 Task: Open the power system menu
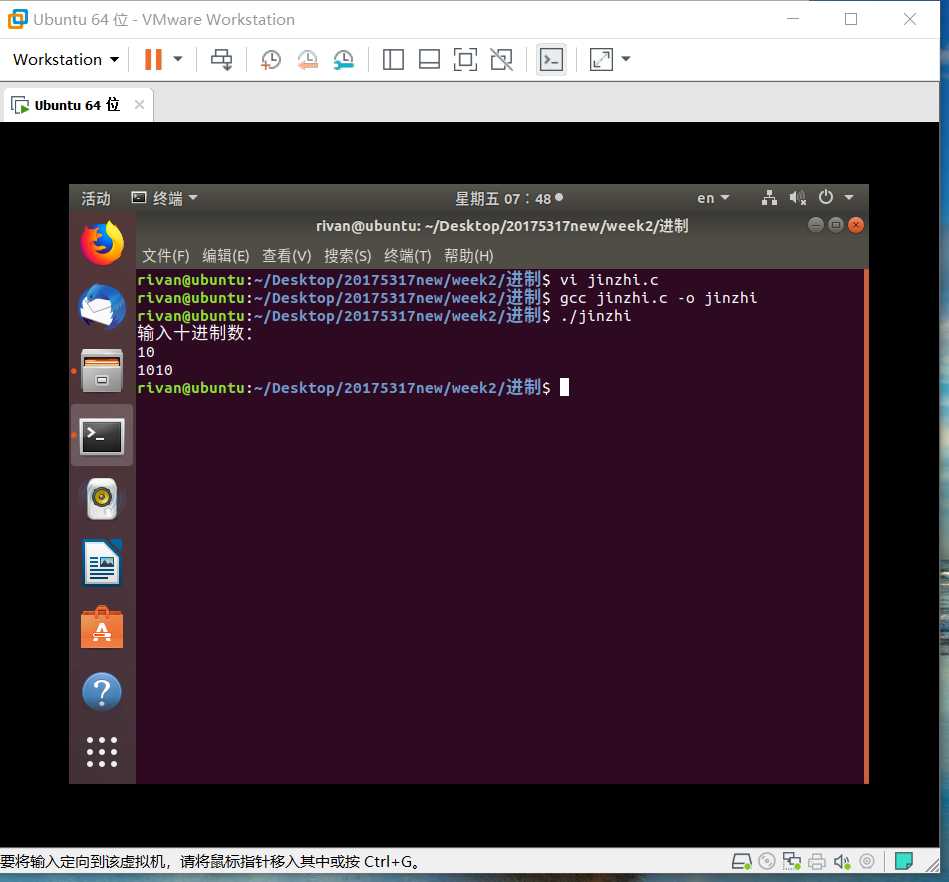point(835,197)
